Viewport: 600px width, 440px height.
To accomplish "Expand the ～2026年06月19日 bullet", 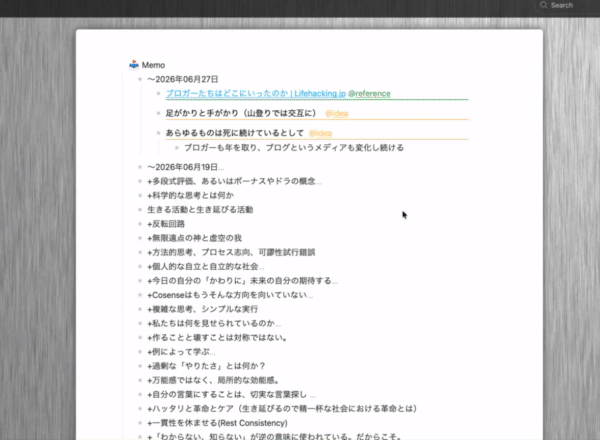I will pyautogui.click(x=140, y=167).
